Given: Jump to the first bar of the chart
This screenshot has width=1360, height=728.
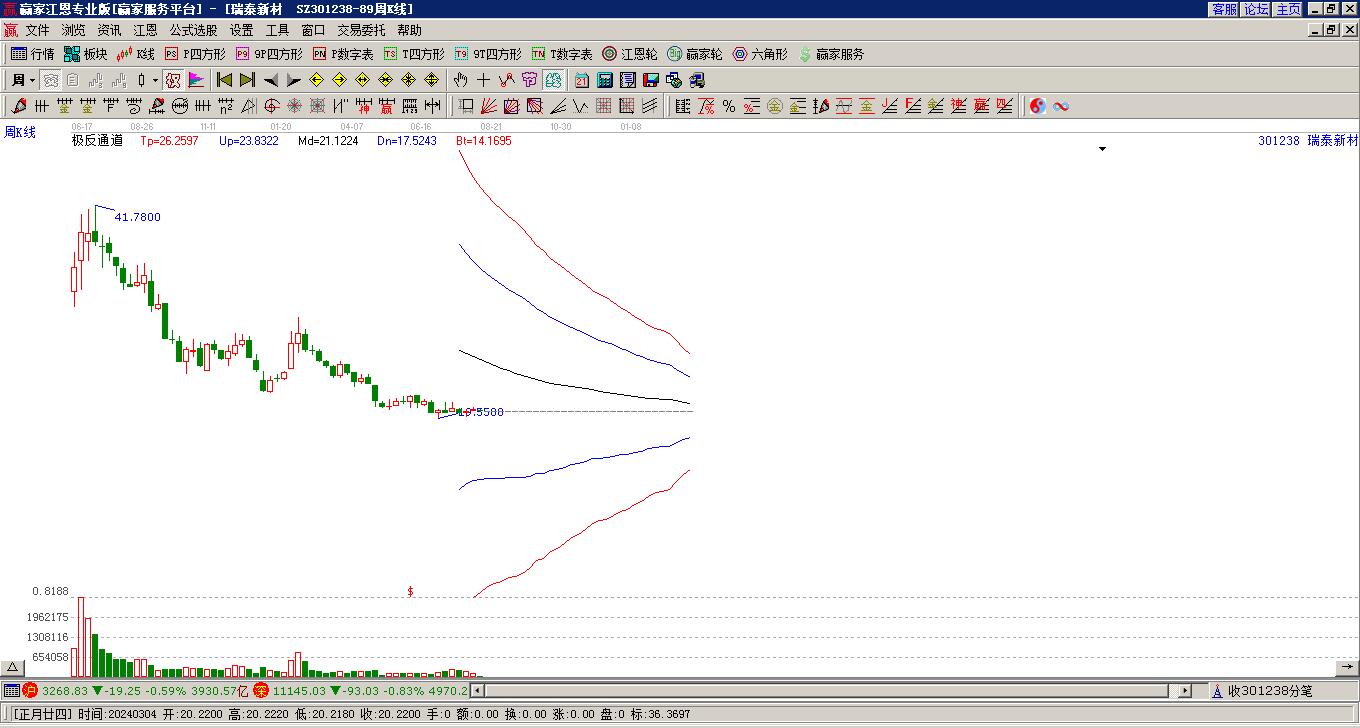Looking at the screenshot, I should coord(225,80).
